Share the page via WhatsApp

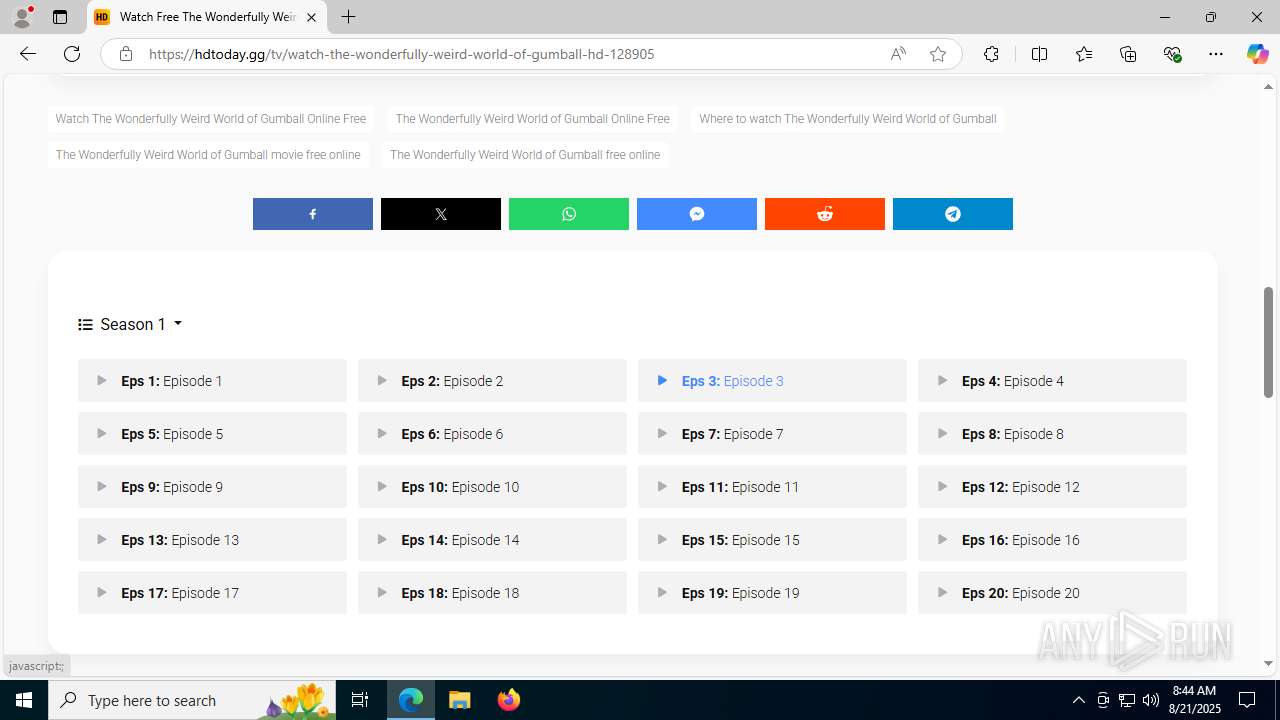(x=569, y=214)
